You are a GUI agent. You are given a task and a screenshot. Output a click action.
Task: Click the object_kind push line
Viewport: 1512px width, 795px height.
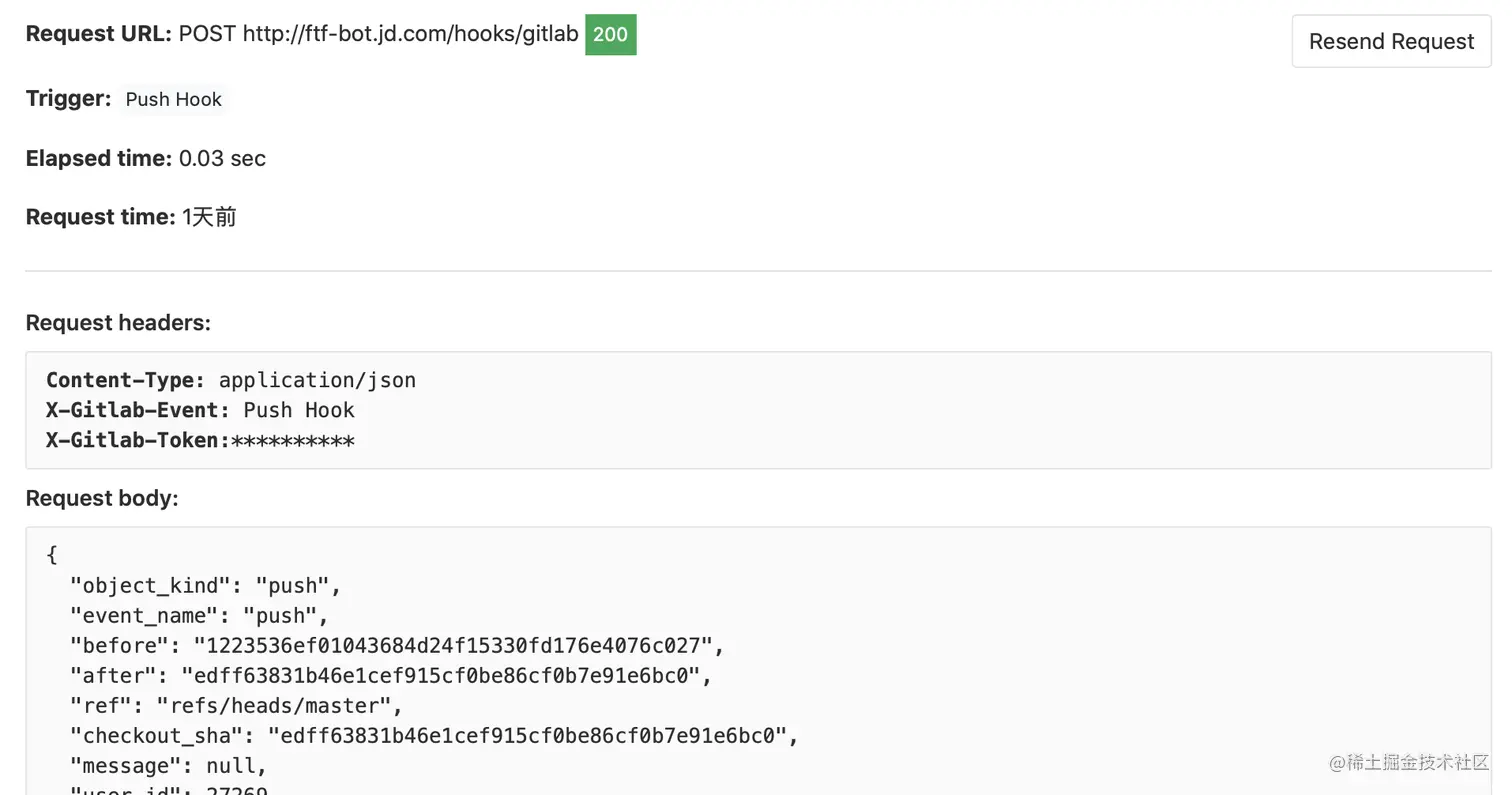point(205,585)
